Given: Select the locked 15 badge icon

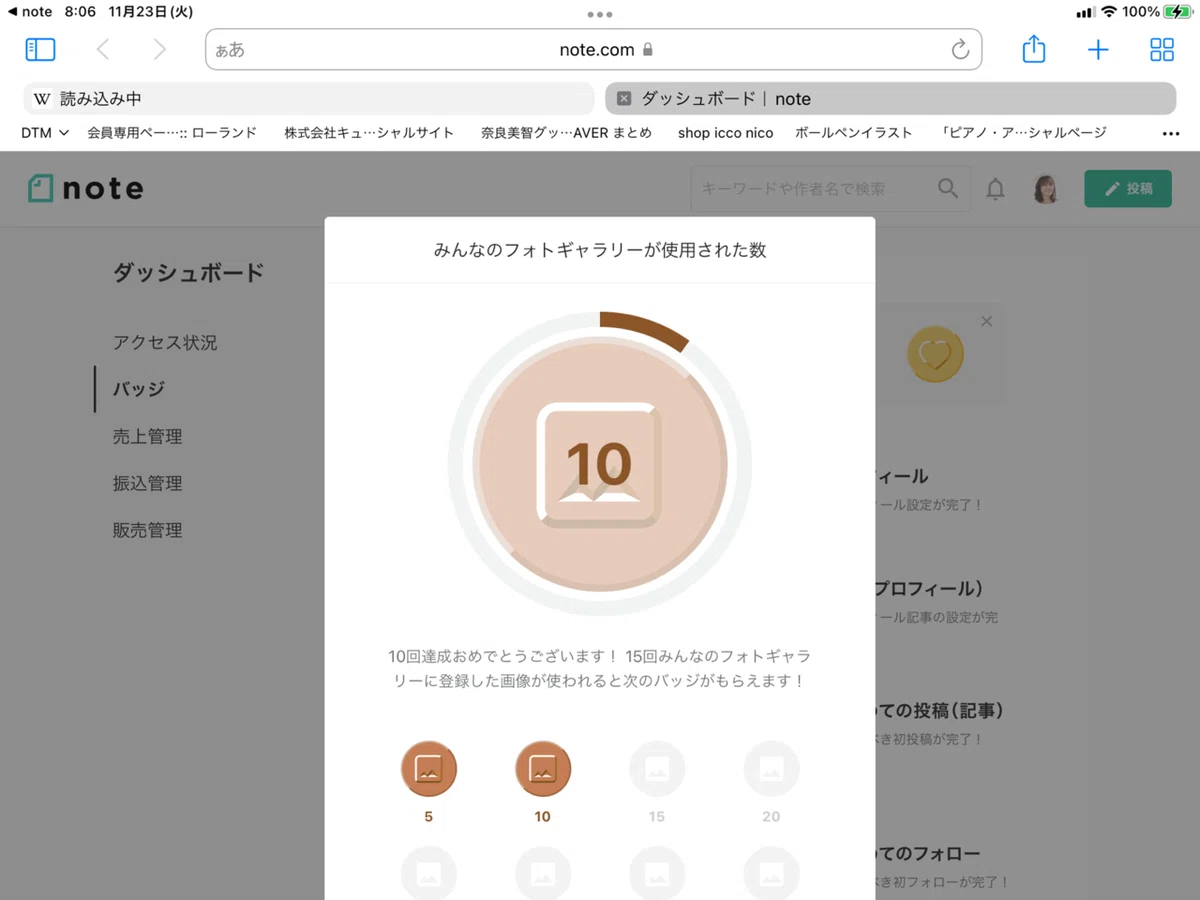Looking at the screenshot, I should [656, 769].
